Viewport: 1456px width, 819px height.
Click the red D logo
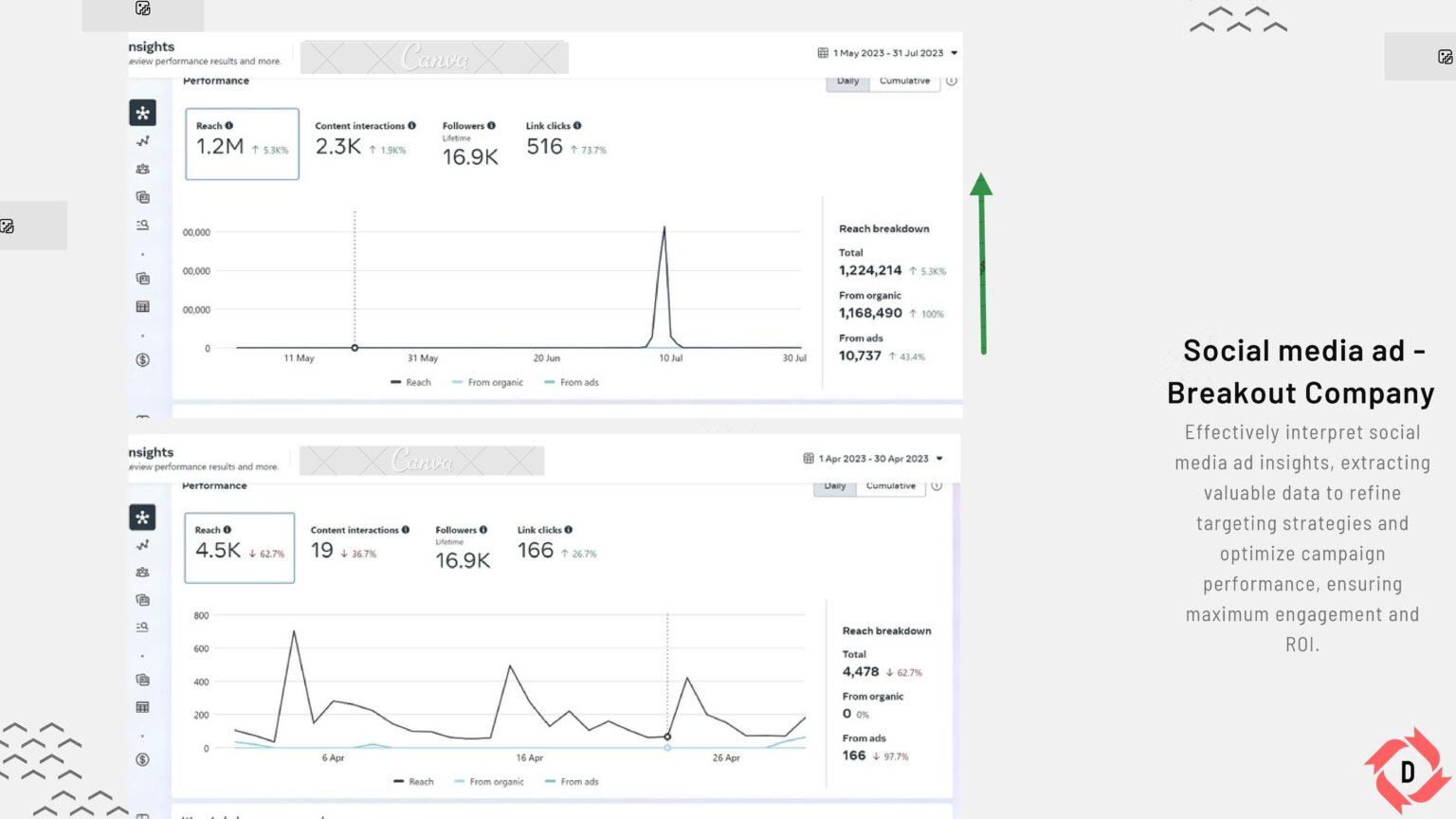(1408, 771)
